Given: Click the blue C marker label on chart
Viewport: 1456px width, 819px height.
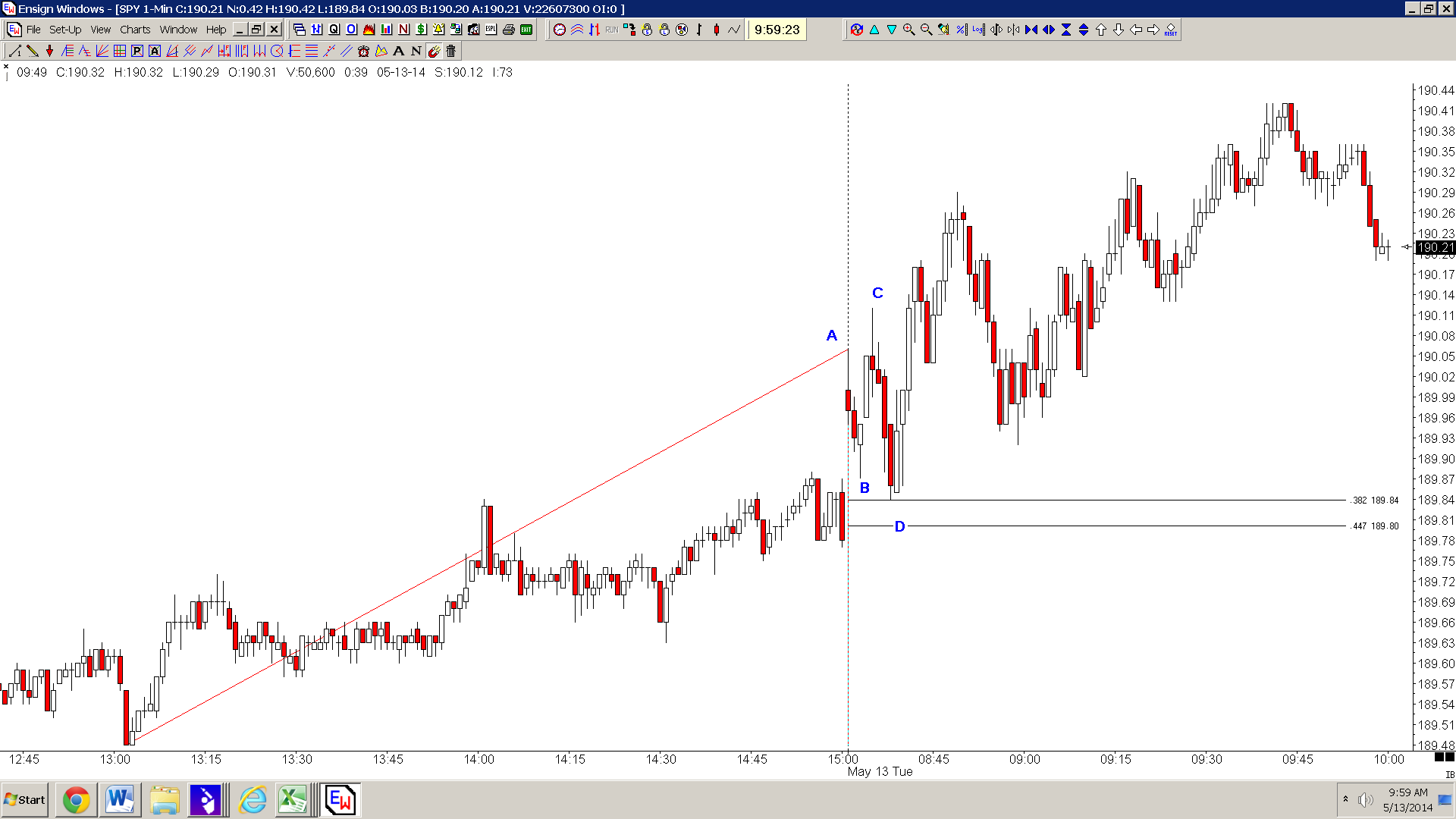Looking at the screenshot, I should [877, 293].
